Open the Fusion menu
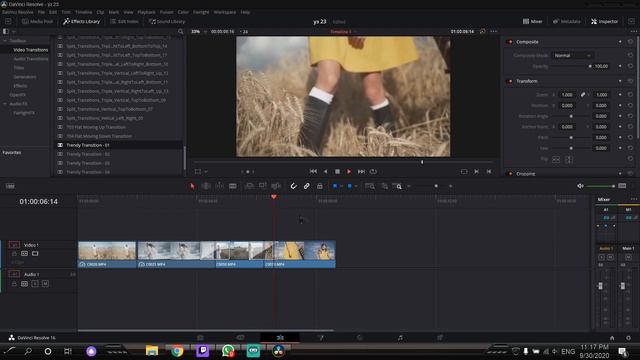 pos(167,12)
